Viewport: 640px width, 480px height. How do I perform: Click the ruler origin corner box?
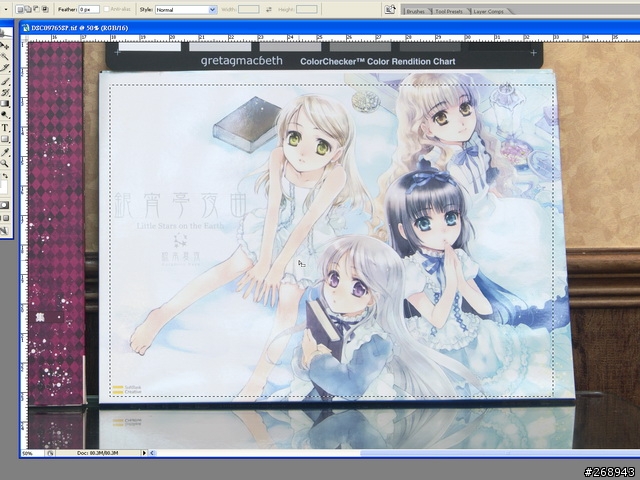click(x=24, y=38)
